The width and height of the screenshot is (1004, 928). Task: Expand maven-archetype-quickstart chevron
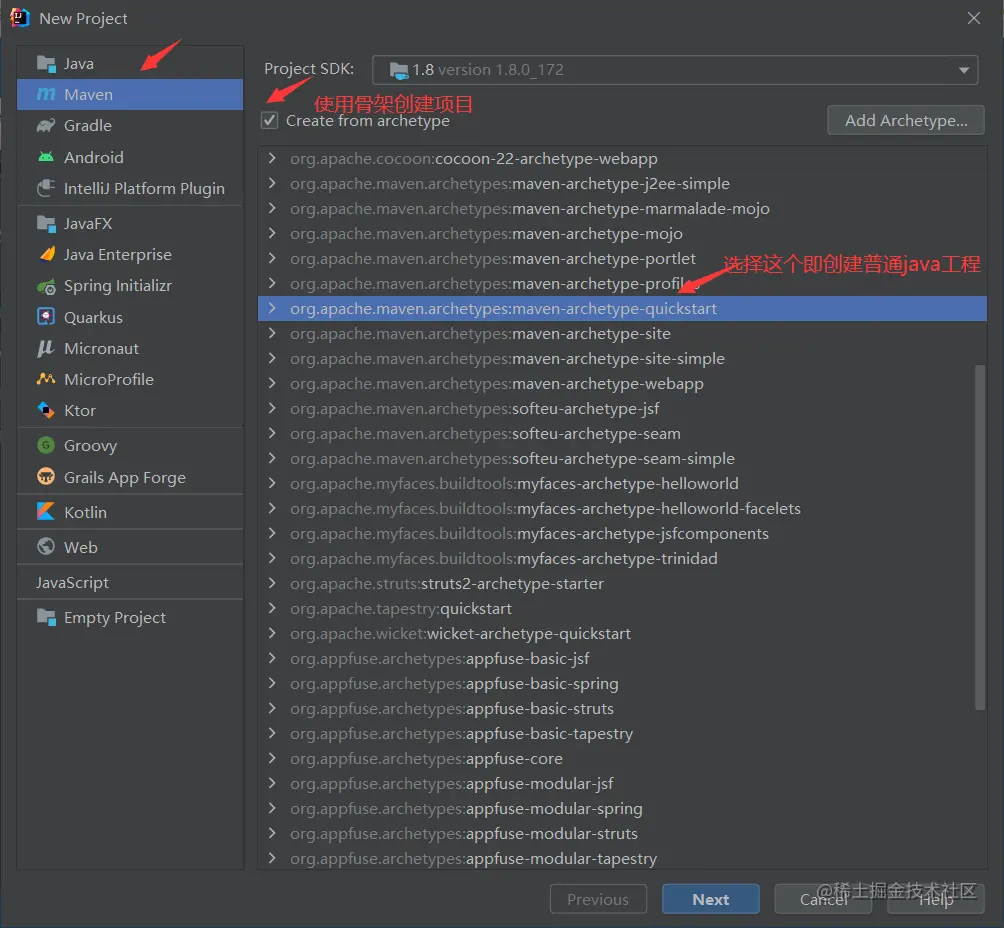272,308
